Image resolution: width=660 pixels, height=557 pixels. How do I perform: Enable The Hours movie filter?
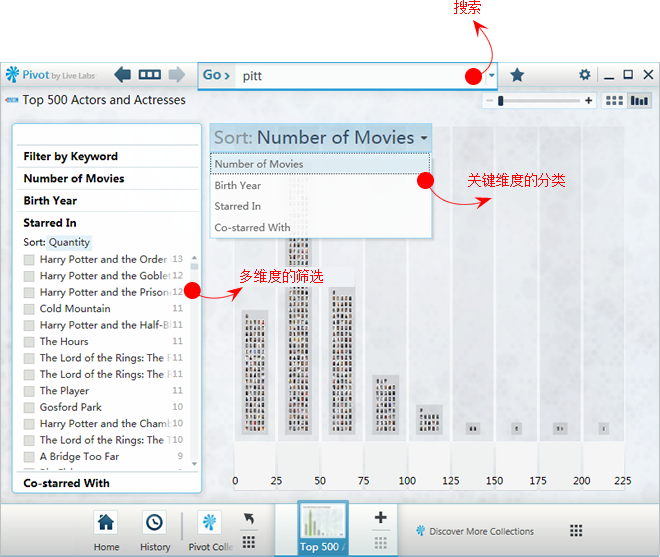(30, 342)
